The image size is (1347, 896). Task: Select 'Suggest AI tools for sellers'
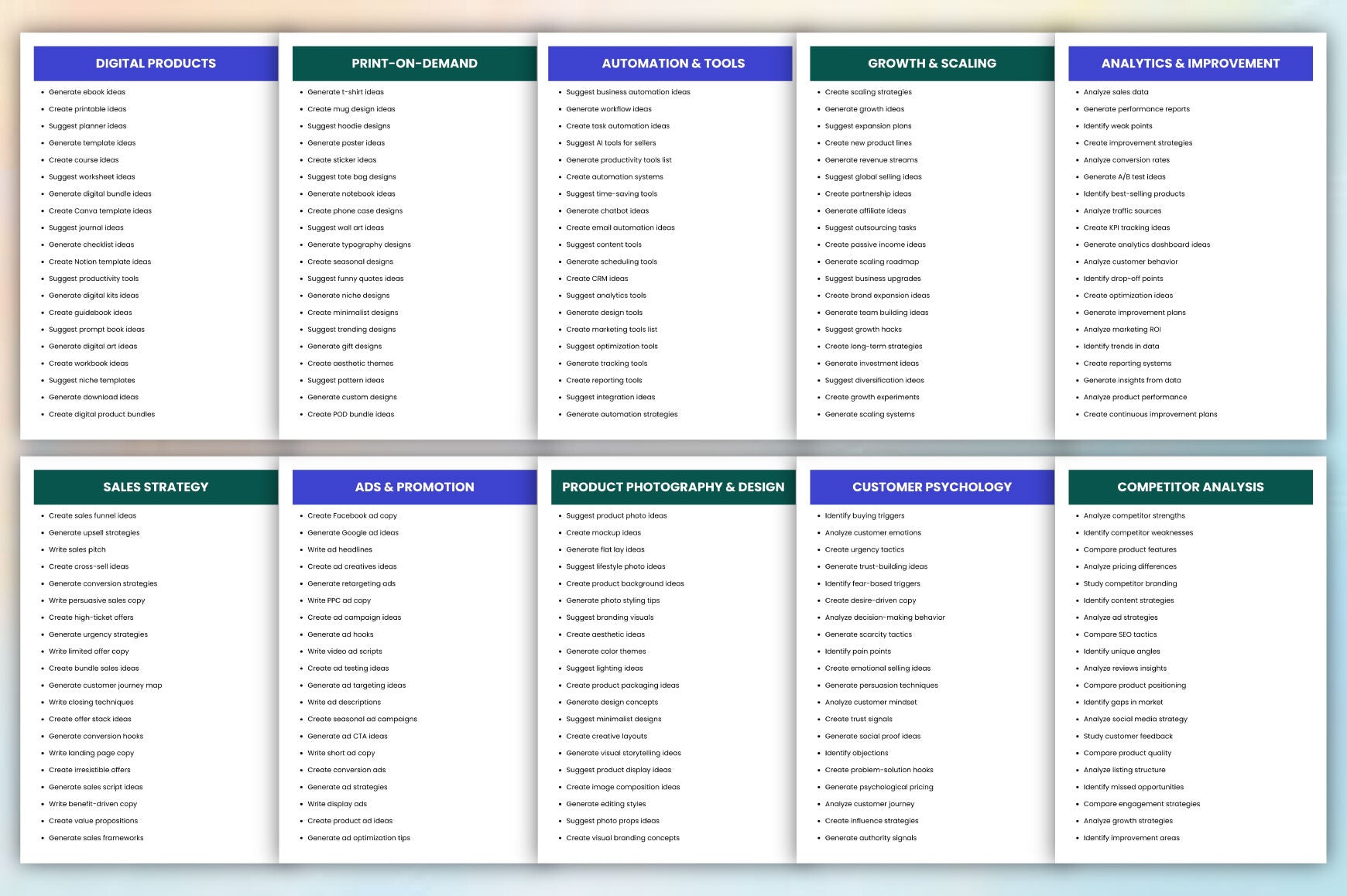(611, 143)
